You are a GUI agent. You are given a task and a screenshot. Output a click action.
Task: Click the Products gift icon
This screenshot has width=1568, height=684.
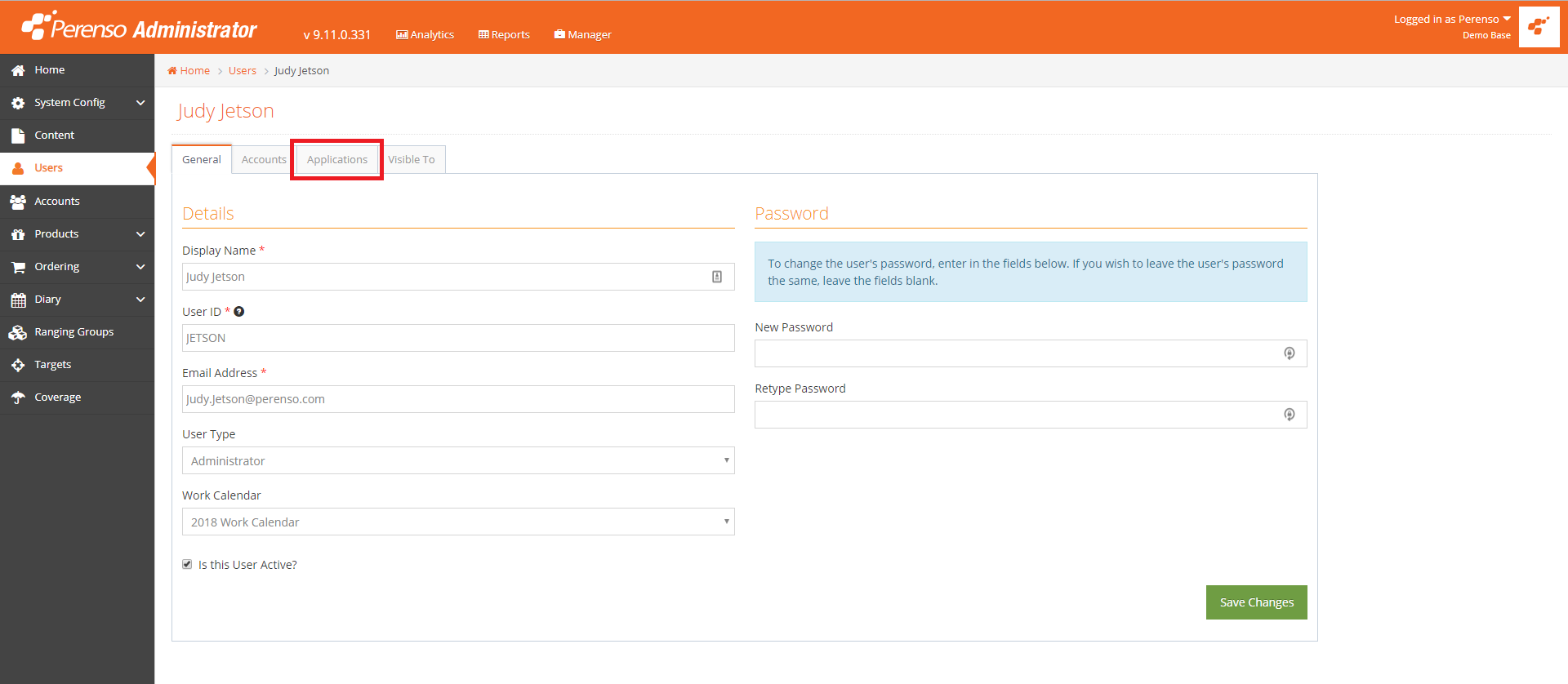(x=18, y=234)
